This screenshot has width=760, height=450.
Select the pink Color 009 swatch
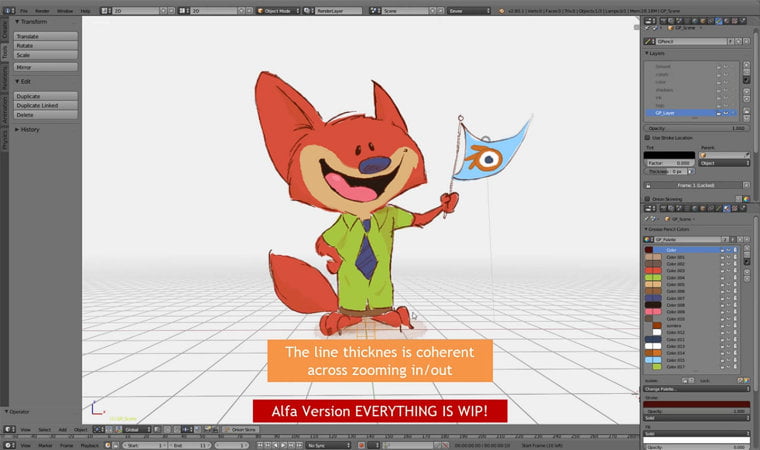tap(653, 312)
